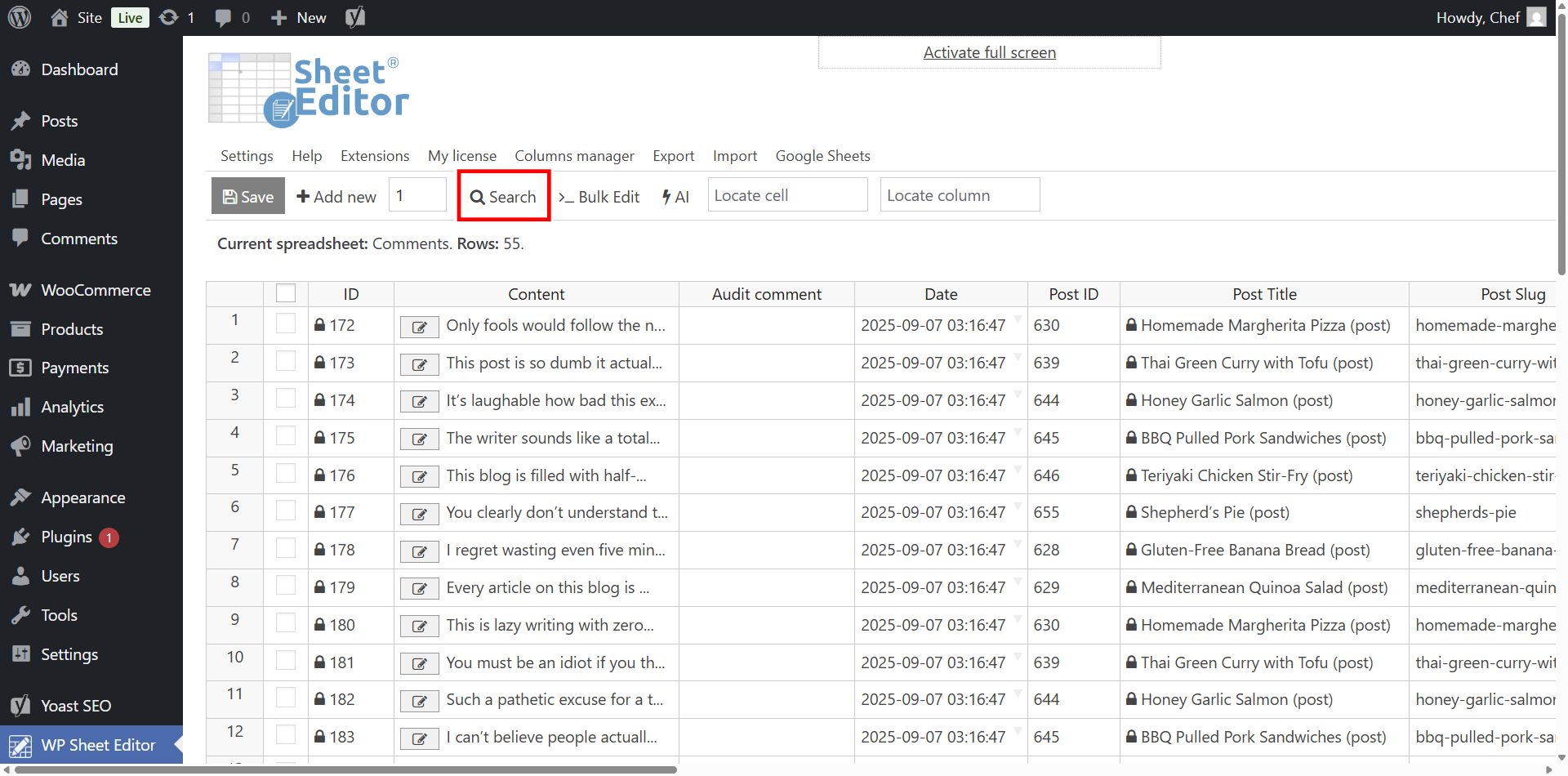The width and height of the screenshot is (1568, 776).
Task: Open edit content for row 172
Action: click(x=420, y=327)
